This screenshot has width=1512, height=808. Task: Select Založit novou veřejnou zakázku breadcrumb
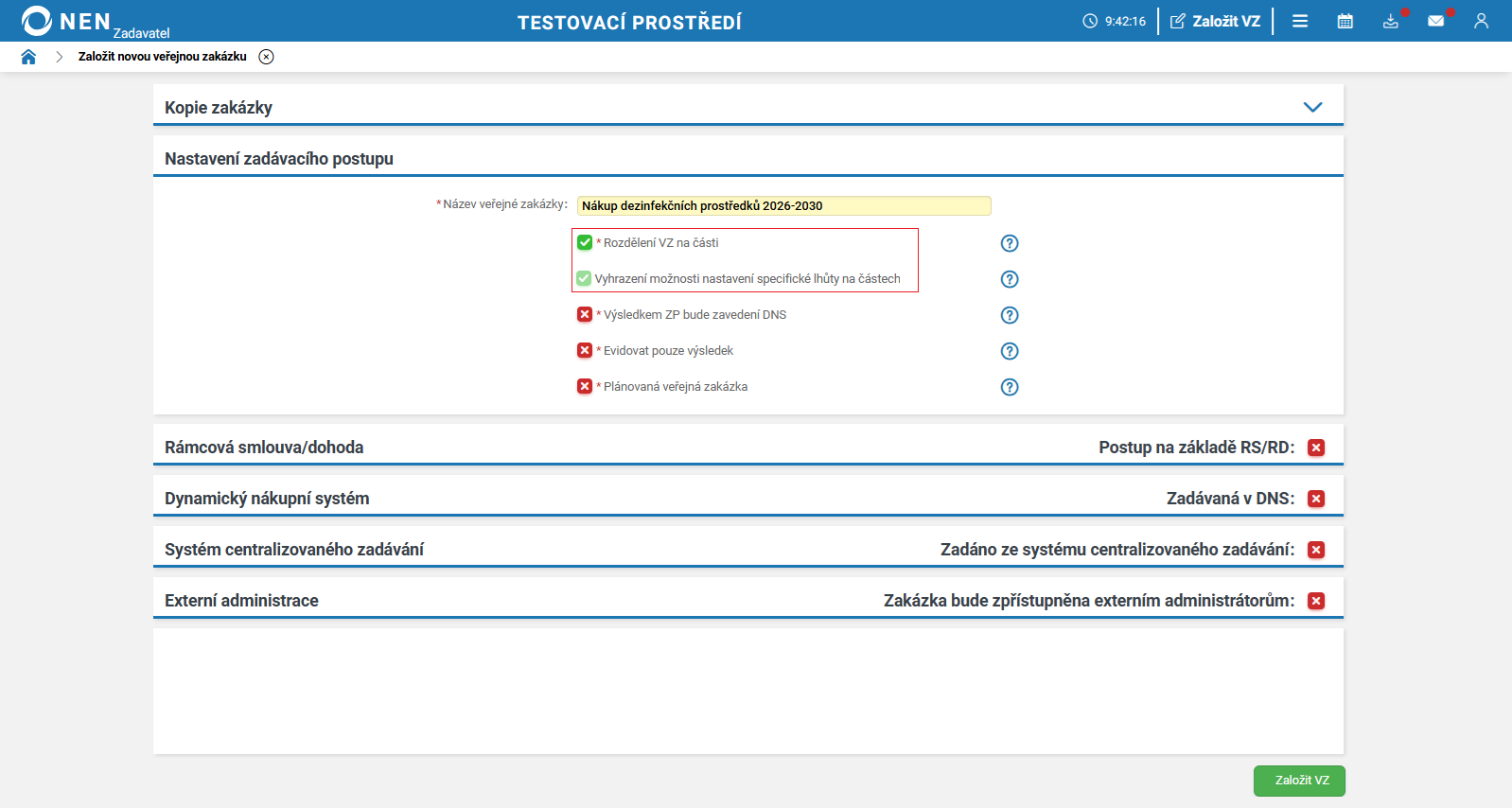(x=163, y=57)
